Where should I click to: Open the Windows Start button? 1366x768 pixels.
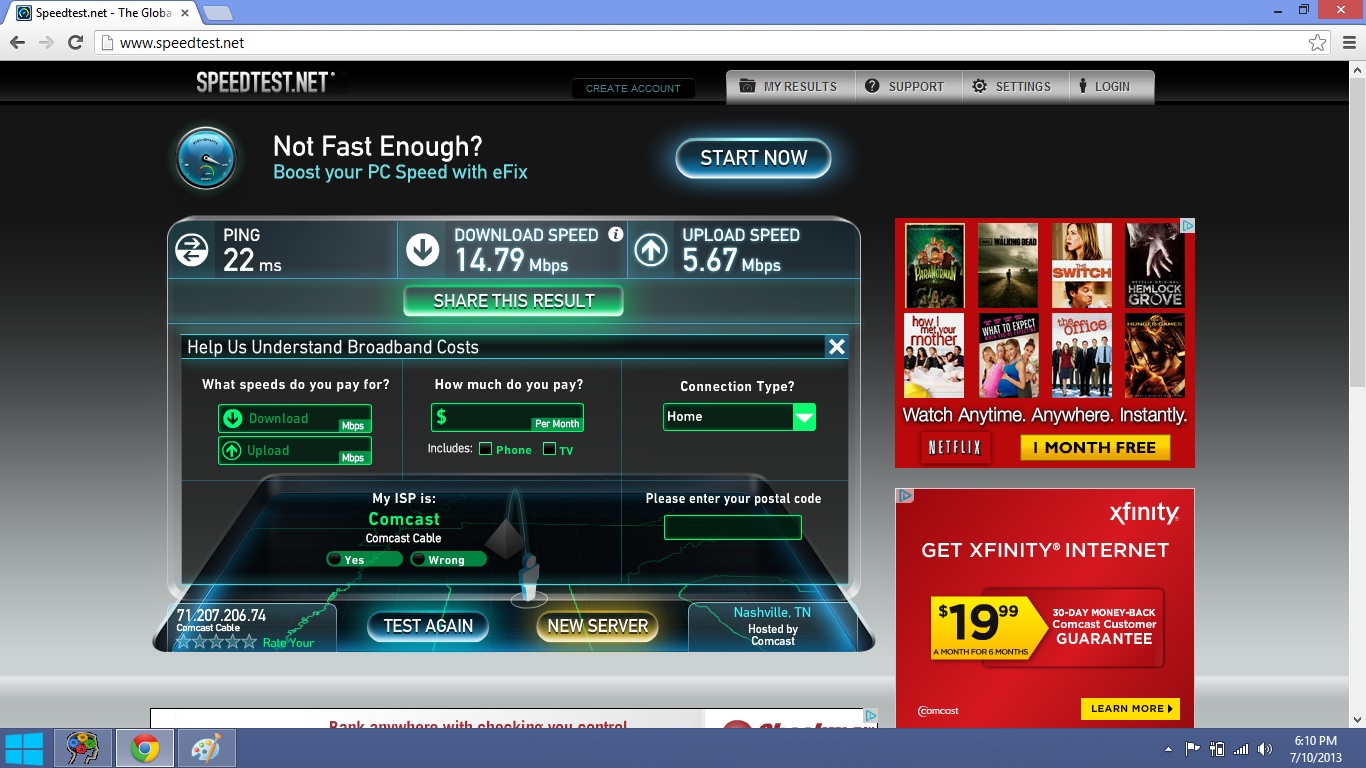click(24, 748)
